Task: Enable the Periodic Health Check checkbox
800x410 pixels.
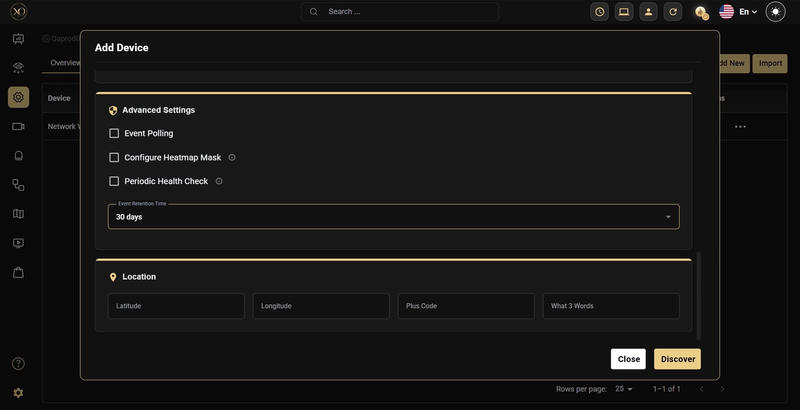Action: pos(114,181)
